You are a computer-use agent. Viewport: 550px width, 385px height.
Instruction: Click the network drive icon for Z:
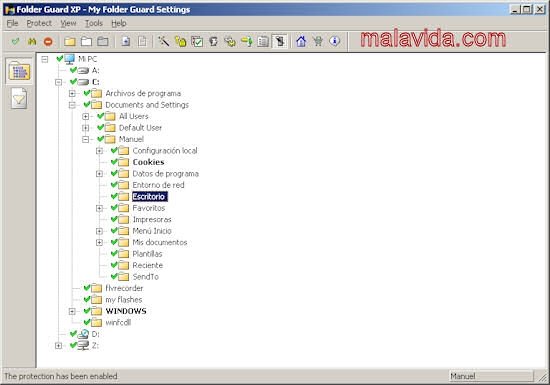83,345
